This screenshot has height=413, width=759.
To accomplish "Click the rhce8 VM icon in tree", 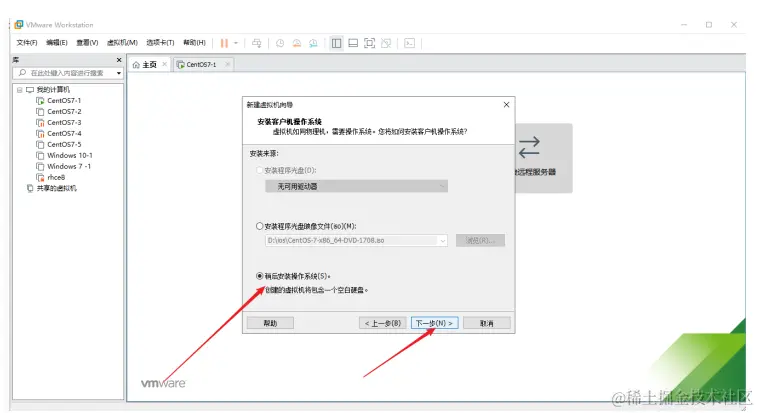I will [40, 177].
